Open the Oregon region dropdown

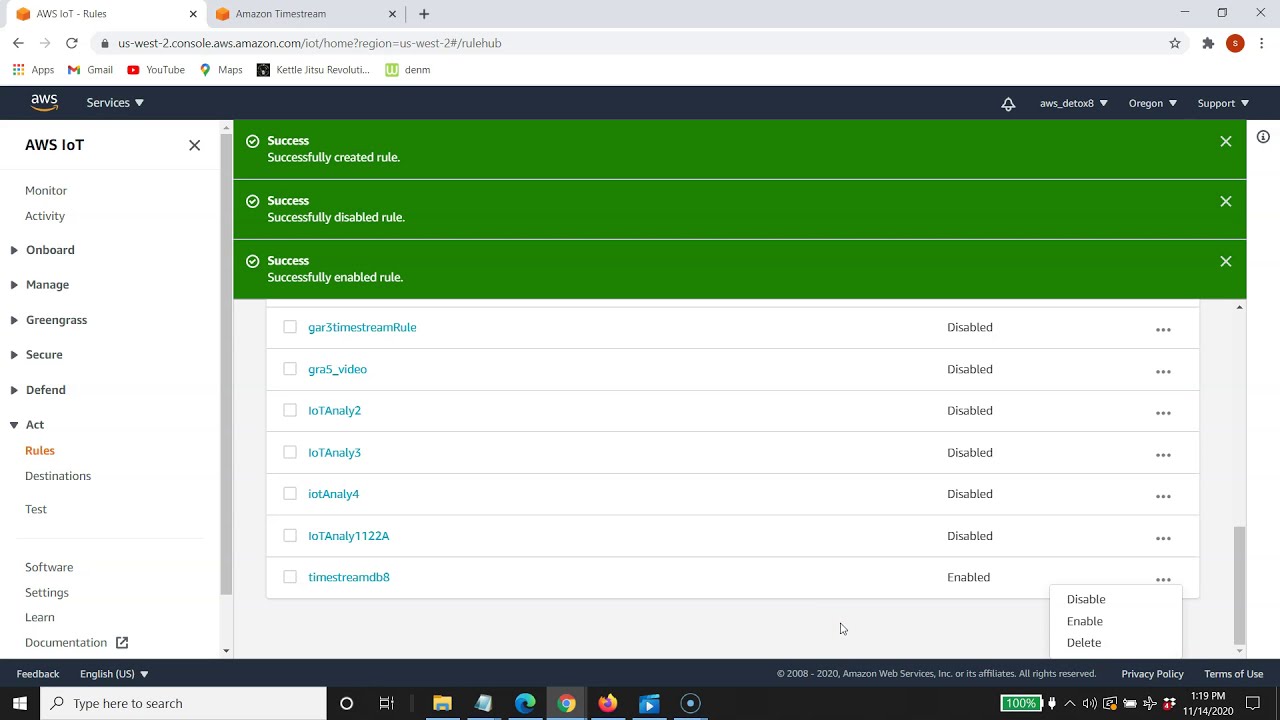pos(1152,103)
